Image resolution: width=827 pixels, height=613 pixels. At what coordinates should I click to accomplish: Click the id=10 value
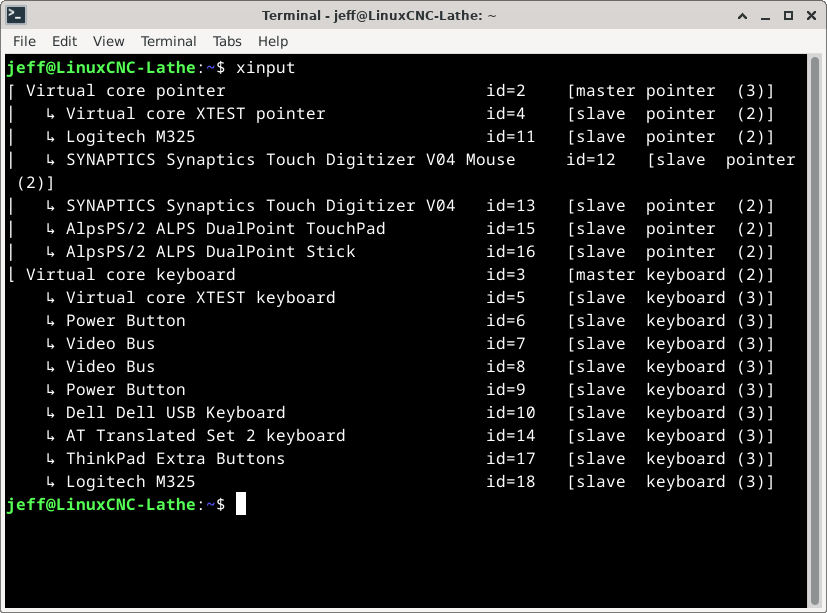pyautogui.click(x=511, y=413)
